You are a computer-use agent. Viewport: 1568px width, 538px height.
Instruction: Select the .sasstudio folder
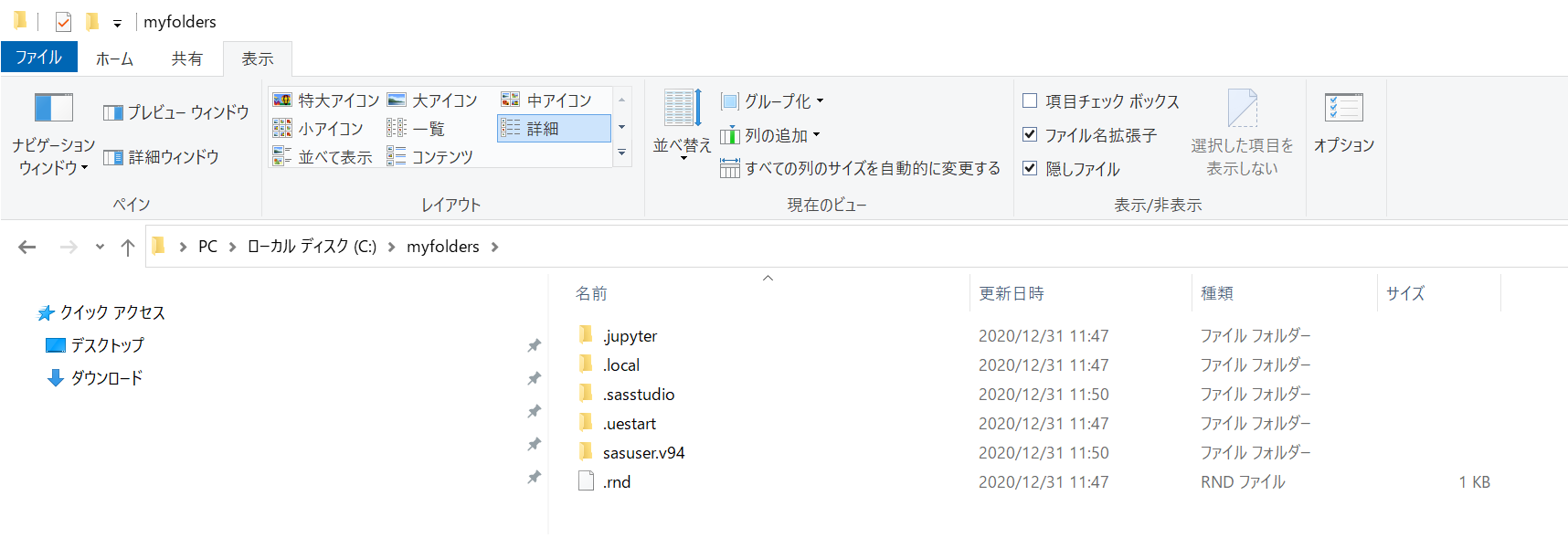point(639,395)
